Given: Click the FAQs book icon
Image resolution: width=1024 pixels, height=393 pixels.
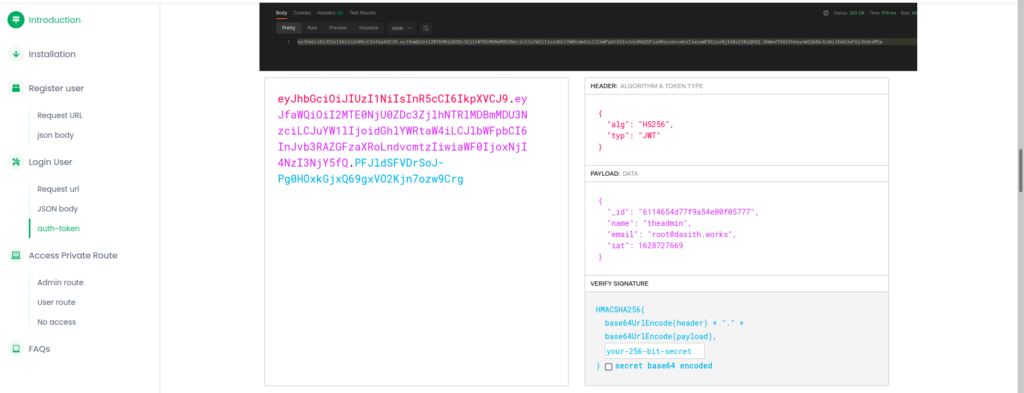Looking at the screenshot, I should pyautogui.click(x=16, y=349).
